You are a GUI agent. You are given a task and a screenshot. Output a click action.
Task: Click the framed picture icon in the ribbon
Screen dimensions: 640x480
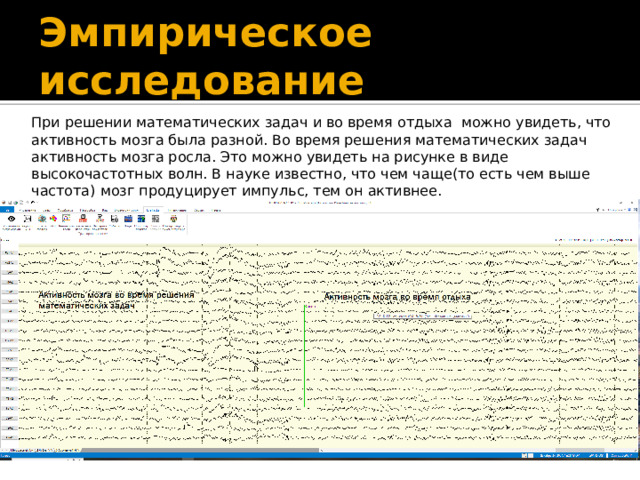tap(66, 218)
